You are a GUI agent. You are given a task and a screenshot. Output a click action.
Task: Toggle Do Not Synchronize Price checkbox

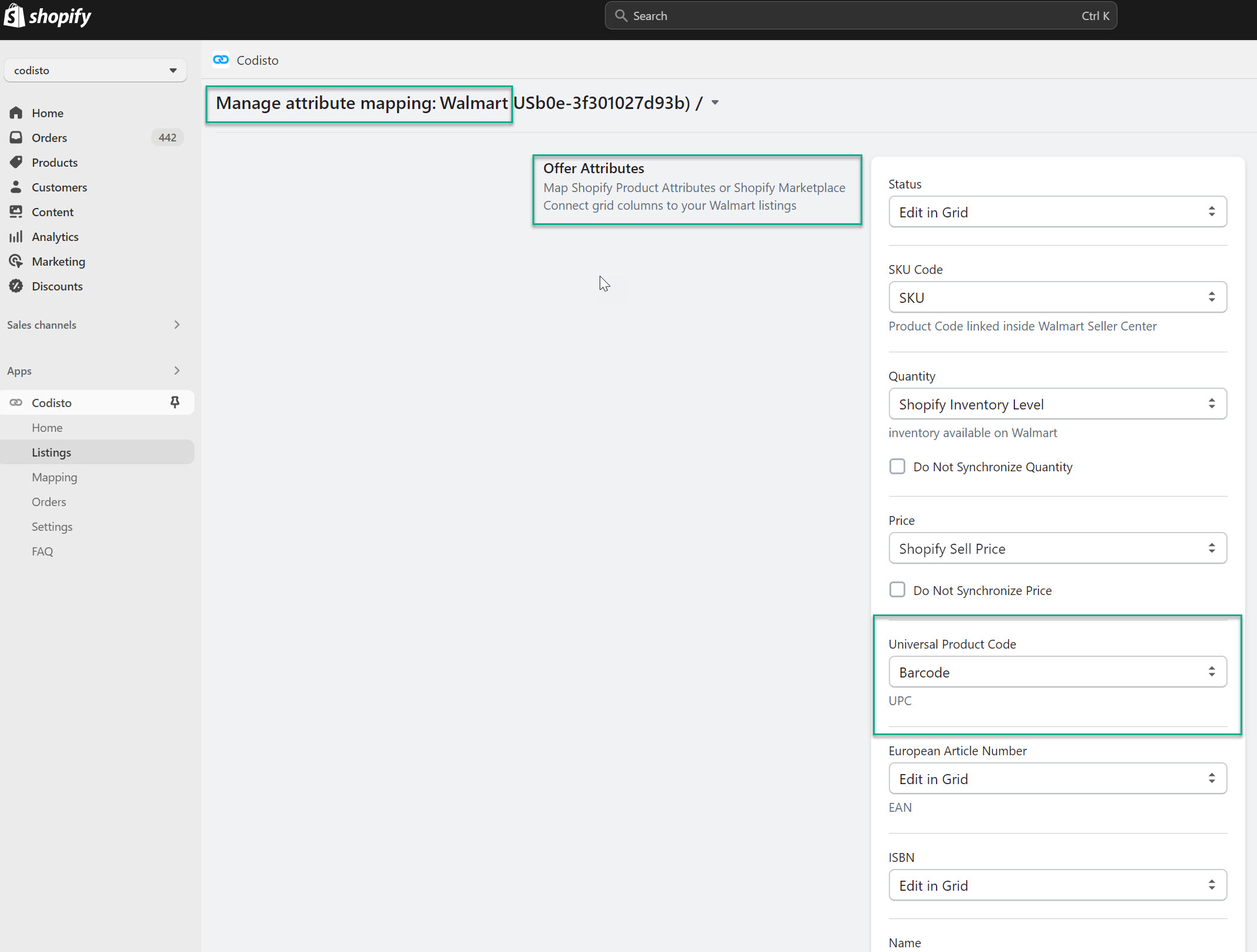coord(897,590)
